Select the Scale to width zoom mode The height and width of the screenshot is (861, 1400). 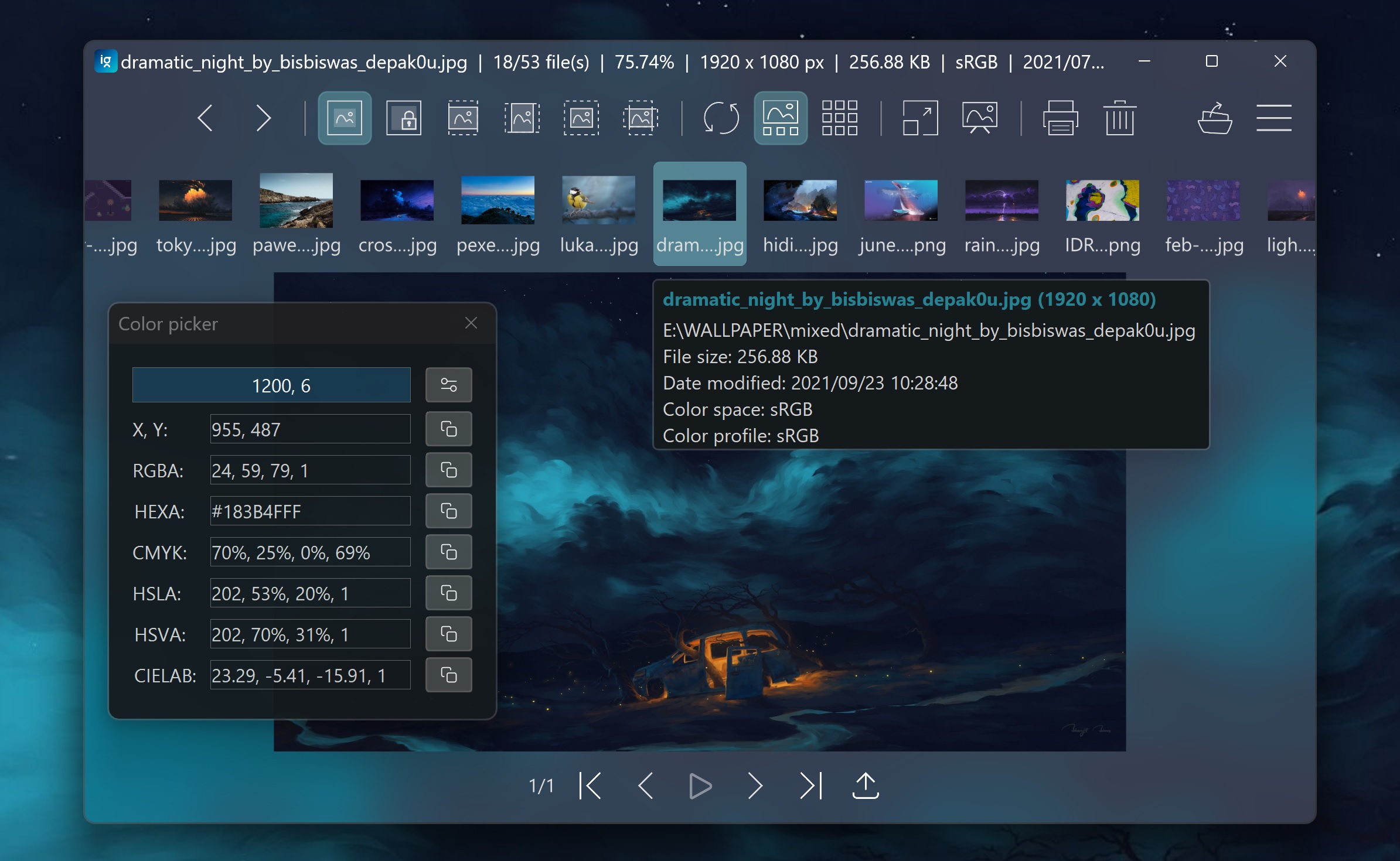463,118
